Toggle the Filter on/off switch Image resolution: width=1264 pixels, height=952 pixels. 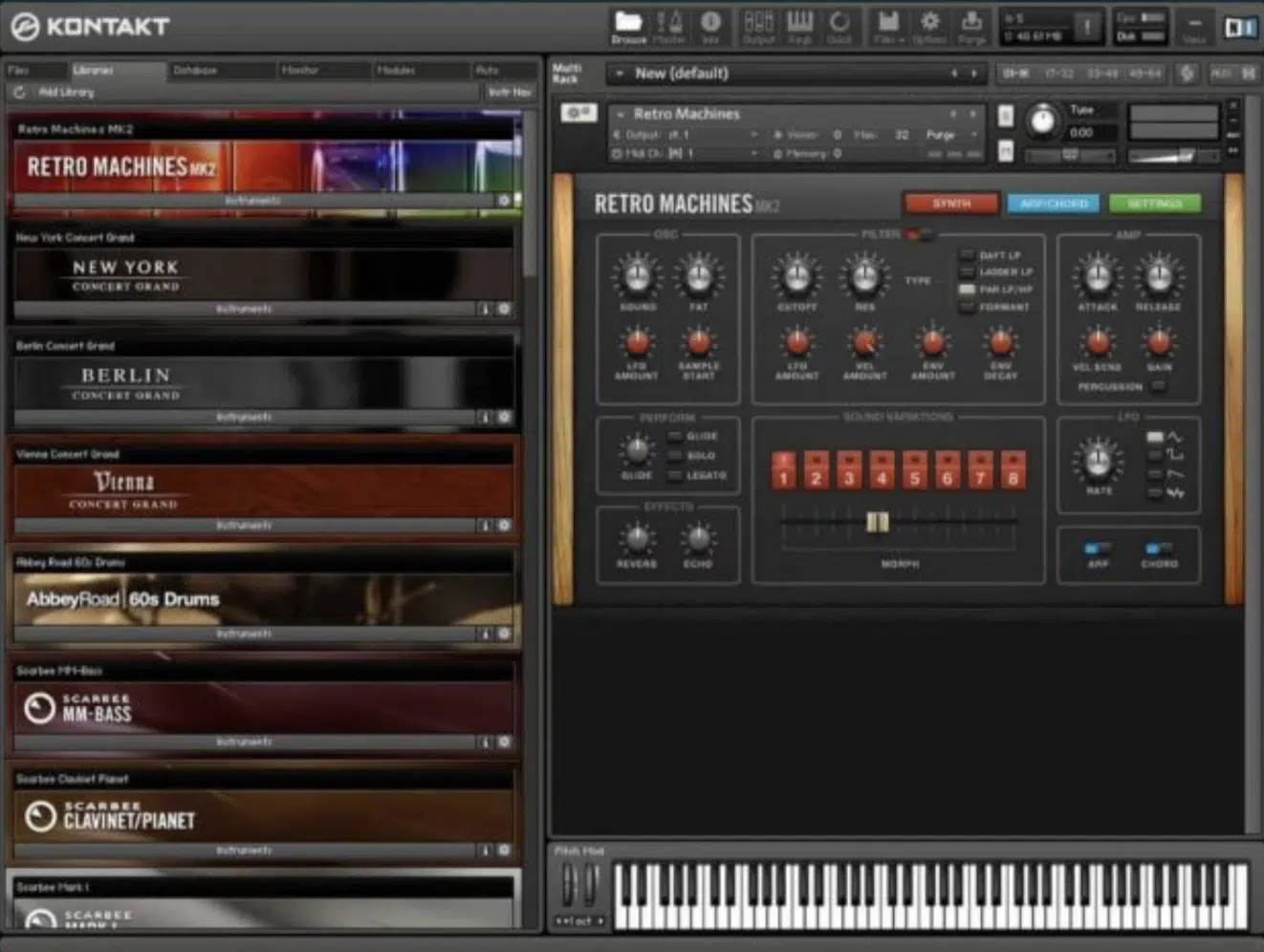(x=918, y=234)
